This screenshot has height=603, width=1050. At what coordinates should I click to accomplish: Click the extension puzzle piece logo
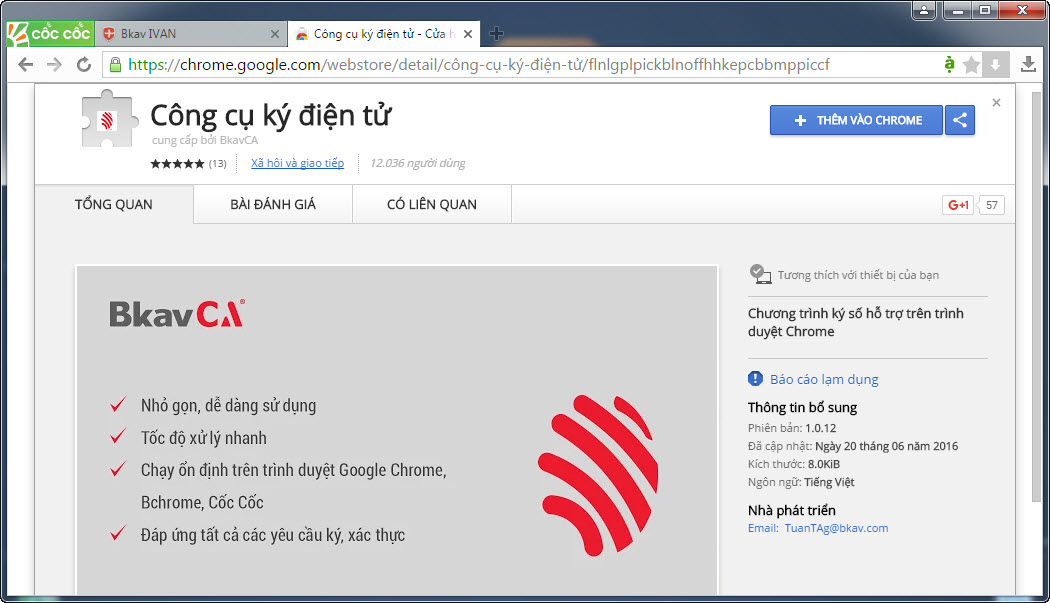(x=109, y=119)
